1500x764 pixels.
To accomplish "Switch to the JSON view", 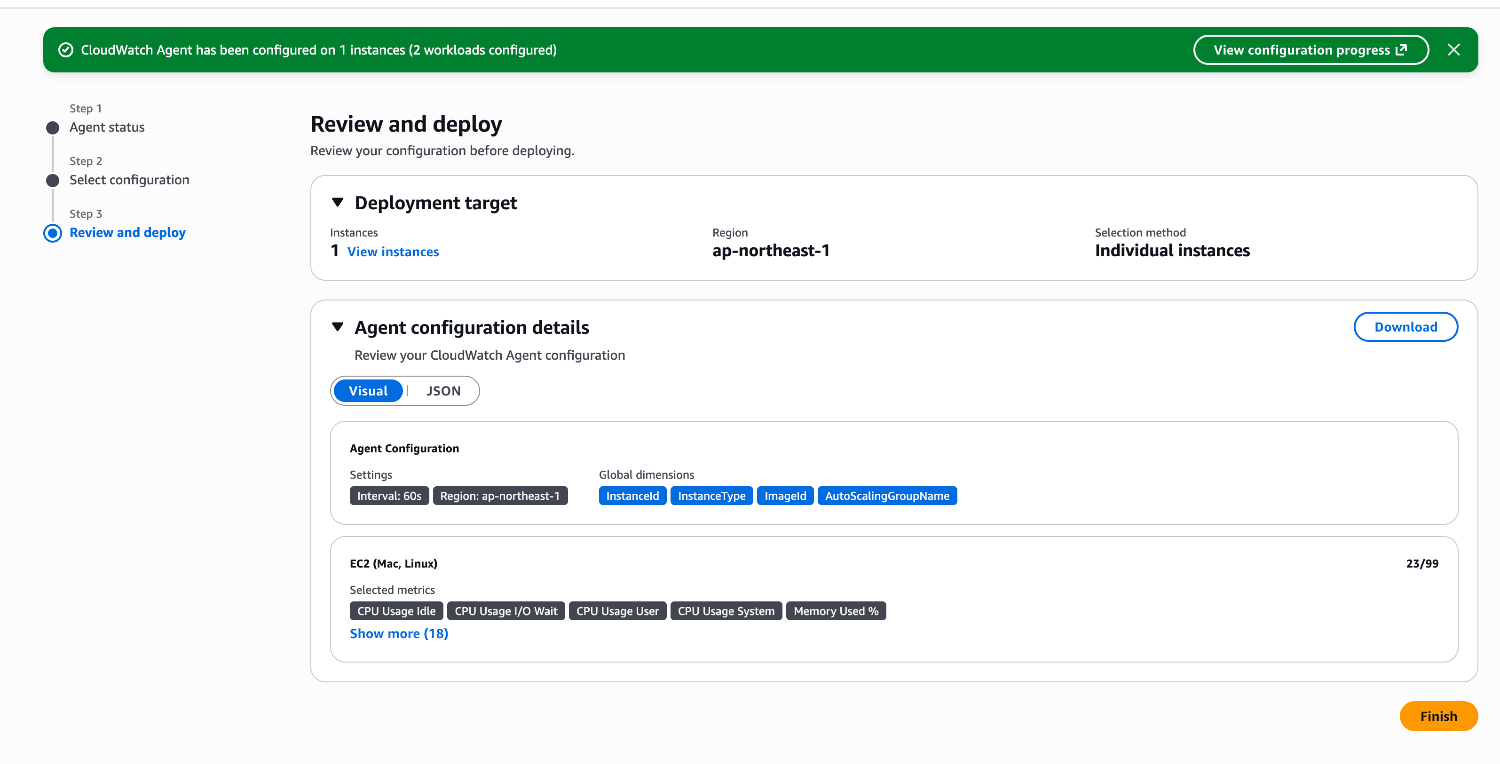I will pyautogui.click(x=444, y=391).
